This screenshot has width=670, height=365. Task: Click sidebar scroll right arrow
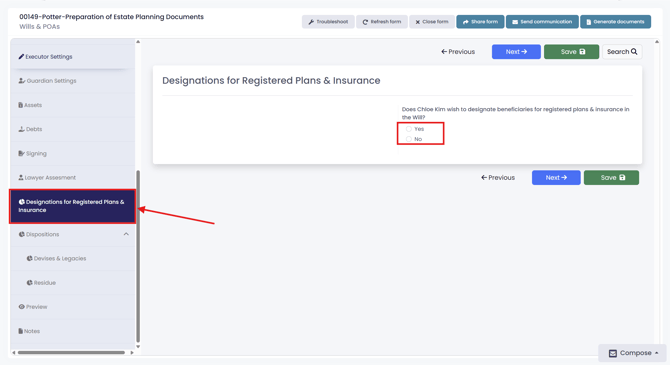132,353
